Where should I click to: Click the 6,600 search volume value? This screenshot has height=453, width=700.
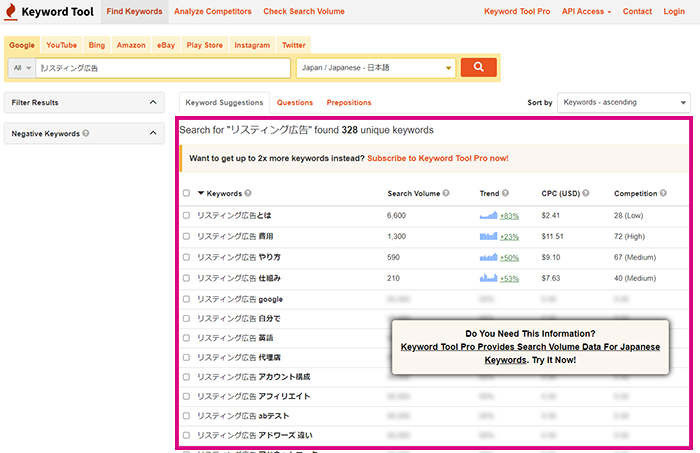point(396,216)
